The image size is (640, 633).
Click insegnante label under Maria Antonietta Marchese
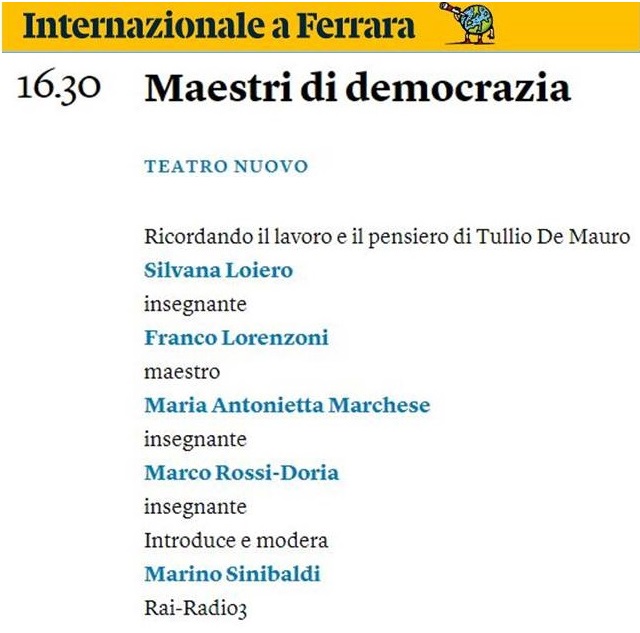click(196, 440)
